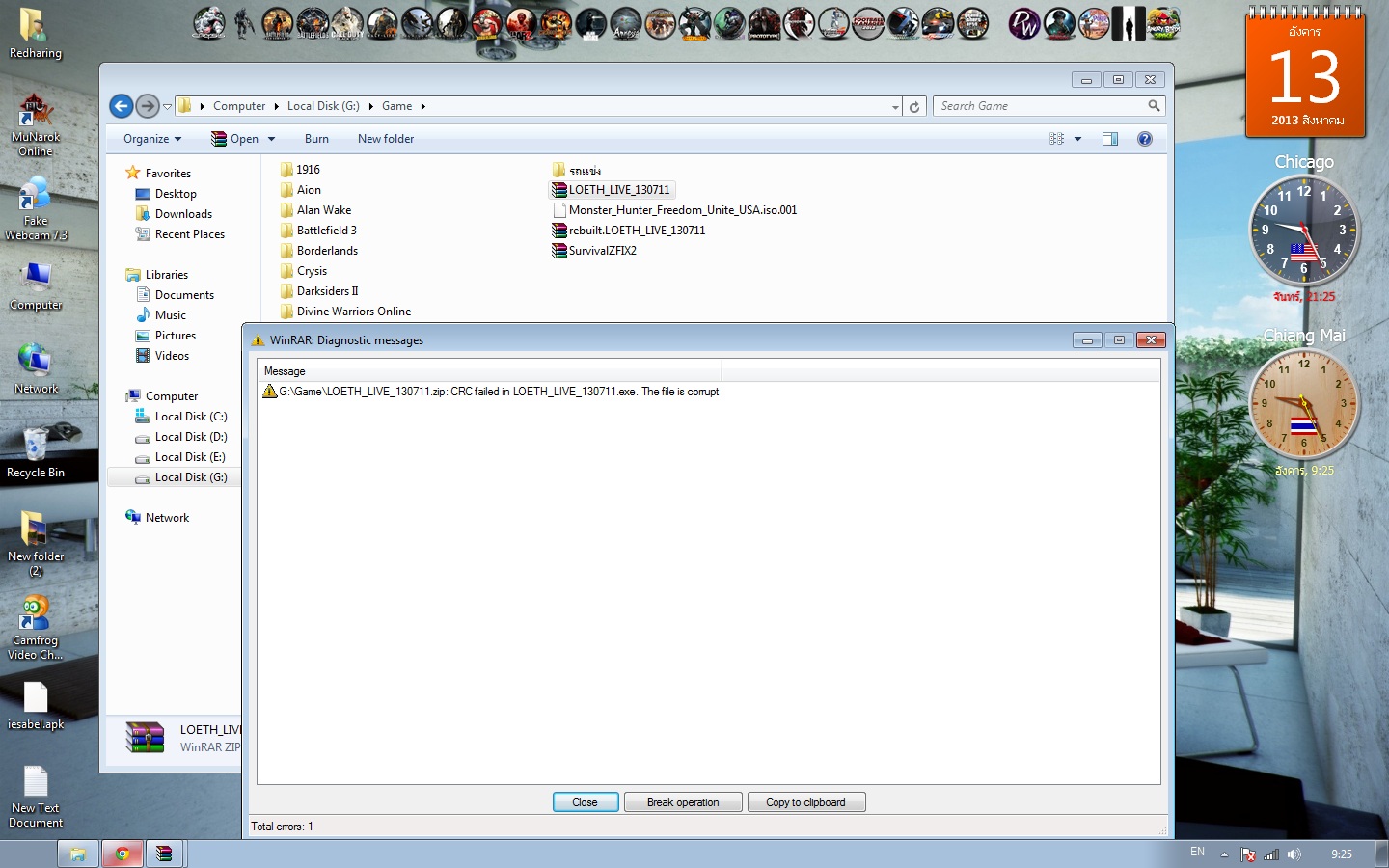Screen dimensions: 1389x868
Task: Select the Message column header
Action: pos(489,371)
